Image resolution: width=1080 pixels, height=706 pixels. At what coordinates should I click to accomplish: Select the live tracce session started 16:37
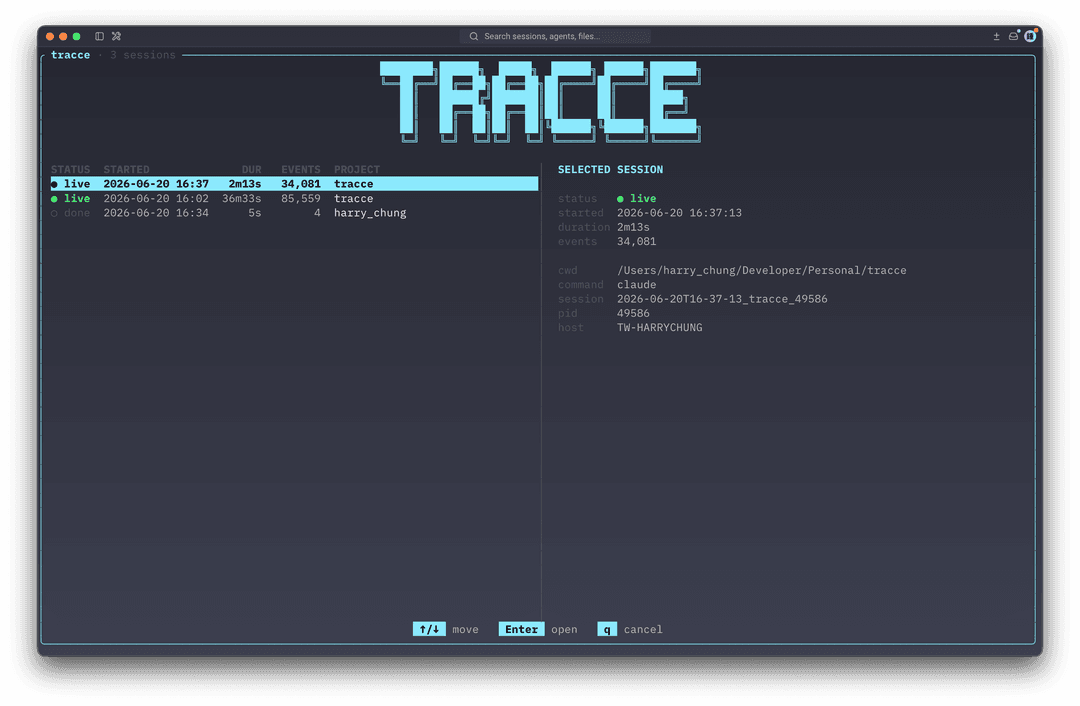coord(294,184)
